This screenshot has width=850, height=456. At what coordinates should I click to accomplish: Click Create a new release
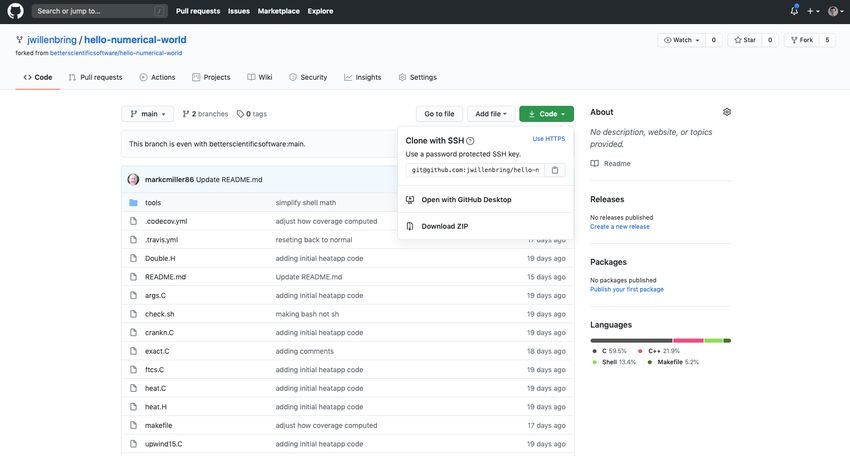pos(620,227)
